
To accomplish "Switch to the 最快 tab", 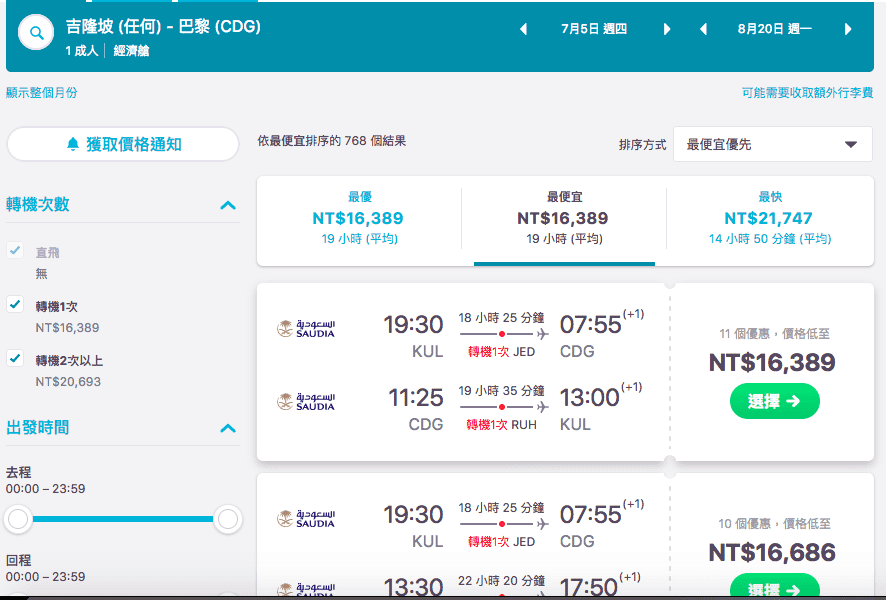I will (770, 219).
